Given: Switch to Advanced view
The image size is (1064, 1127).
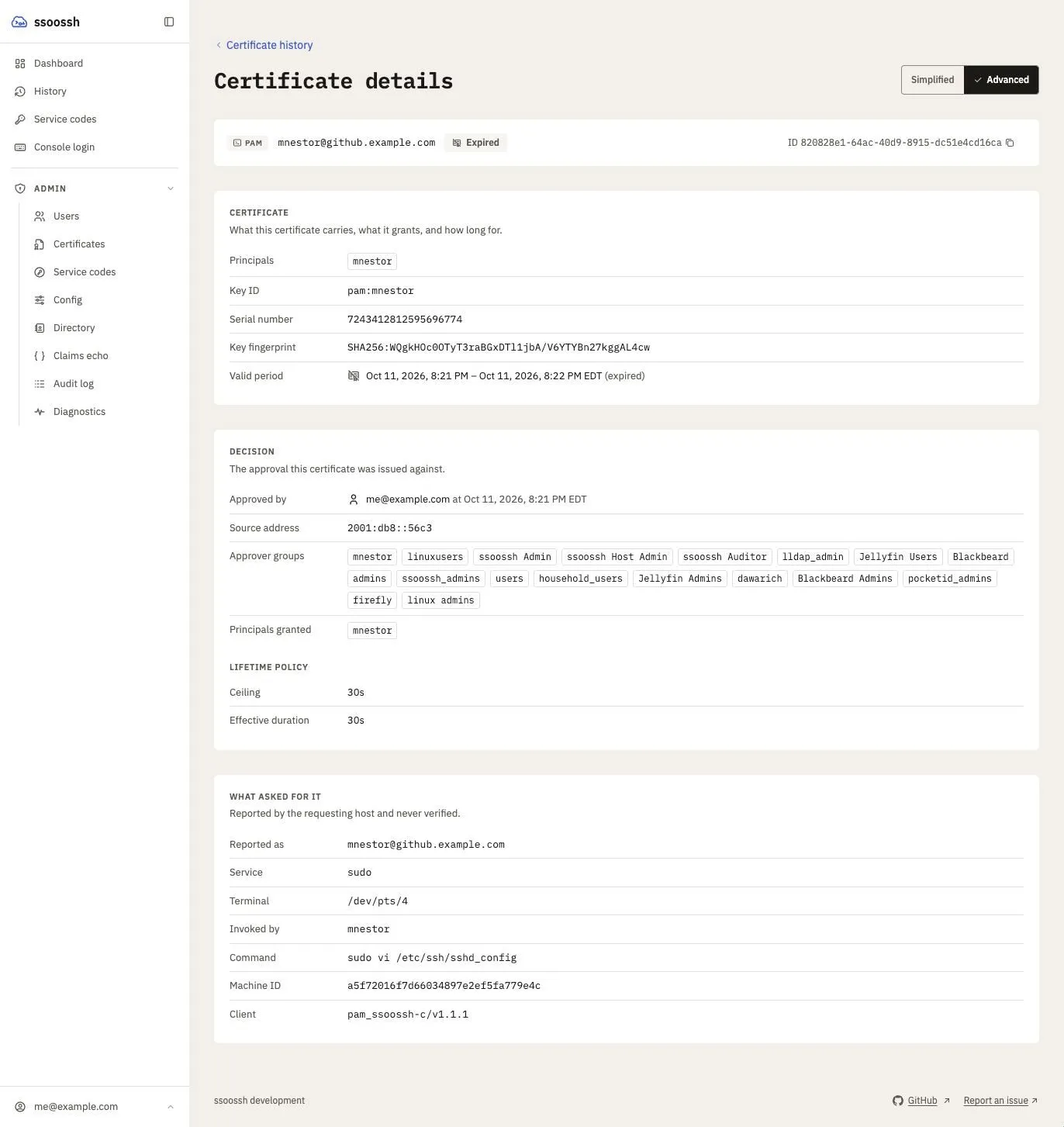Looking at the screenshot, I should [x=1001, y=80].
